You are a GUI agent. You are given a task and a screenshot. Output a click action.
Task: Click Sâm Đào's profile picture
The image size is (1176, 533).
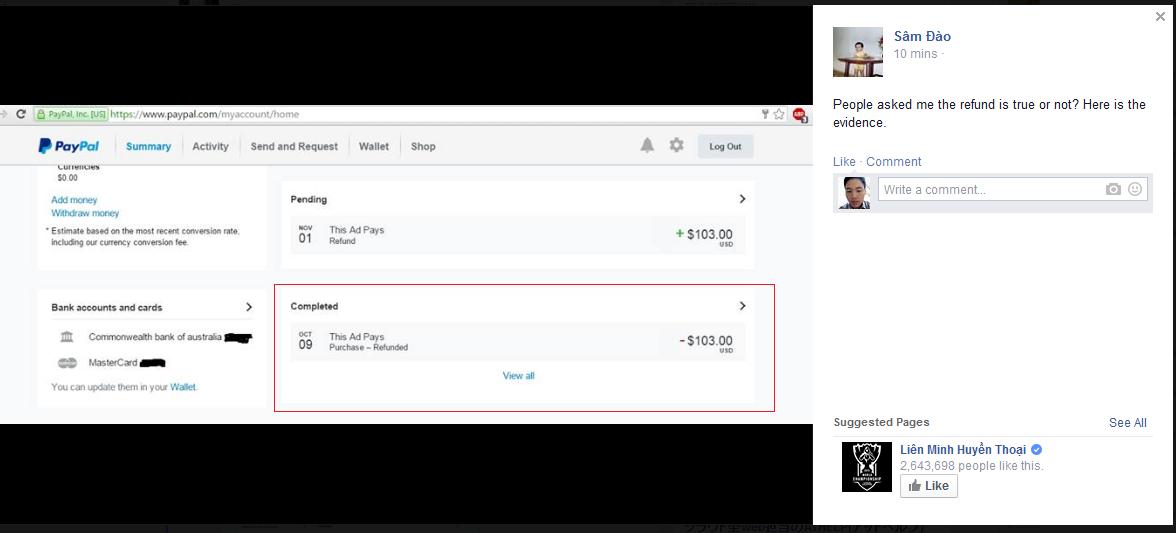[x=857, y=52]
